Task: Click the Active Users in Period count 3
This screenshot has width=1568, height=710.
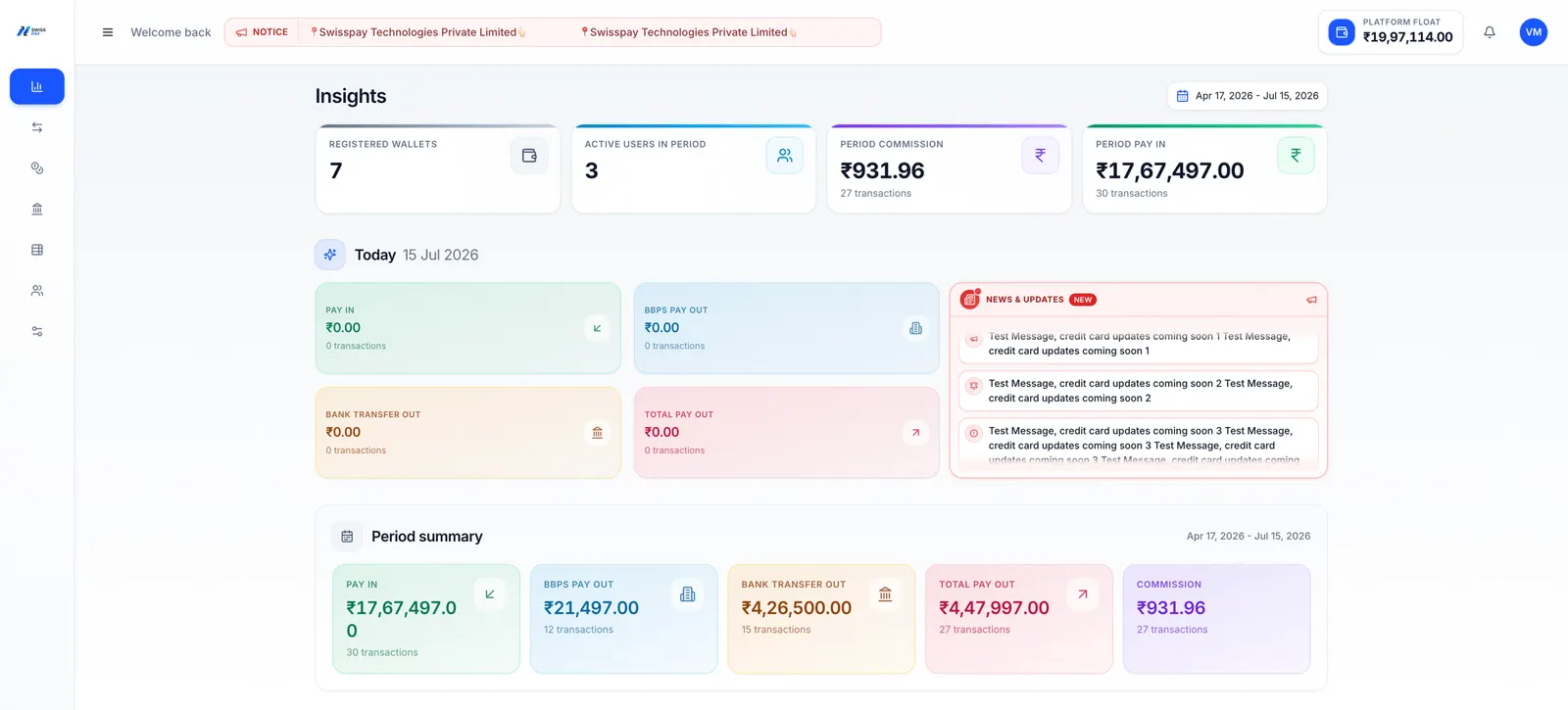Action: (x=592, y=170)
